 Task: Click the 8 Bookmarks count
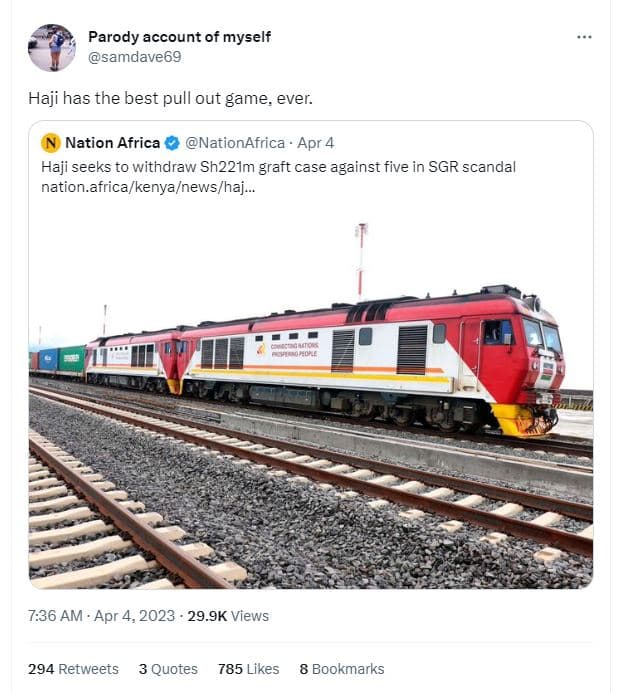coord(341,669)
